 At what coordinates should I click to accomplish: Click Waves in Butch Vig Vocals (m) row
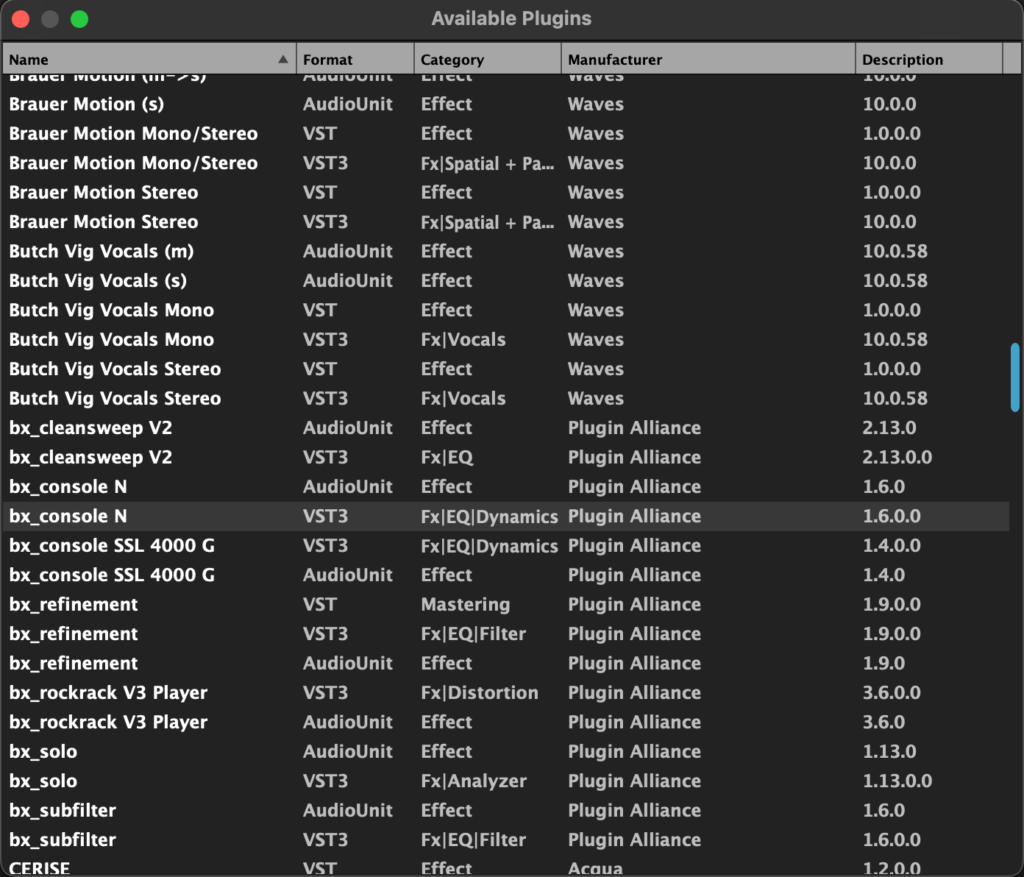point(596,251)
